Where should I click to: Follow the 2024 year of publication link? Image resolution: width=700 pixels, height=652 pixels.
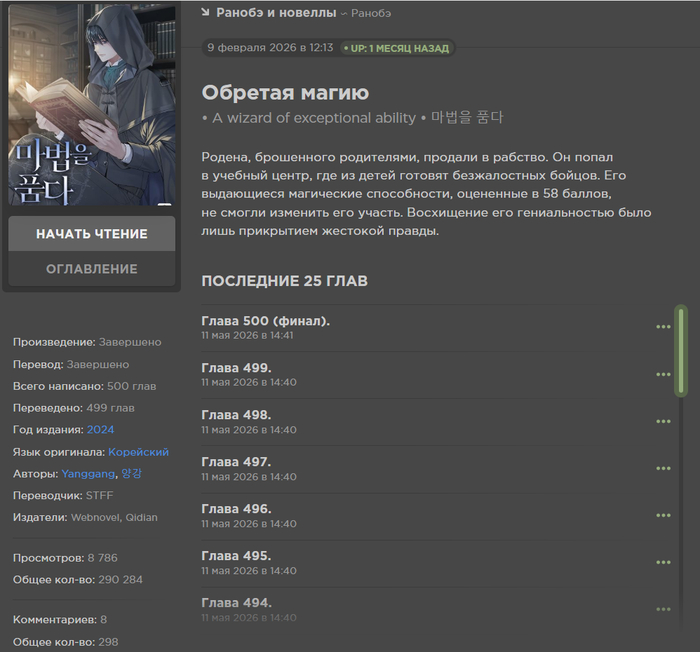click(x=100, y=430)
